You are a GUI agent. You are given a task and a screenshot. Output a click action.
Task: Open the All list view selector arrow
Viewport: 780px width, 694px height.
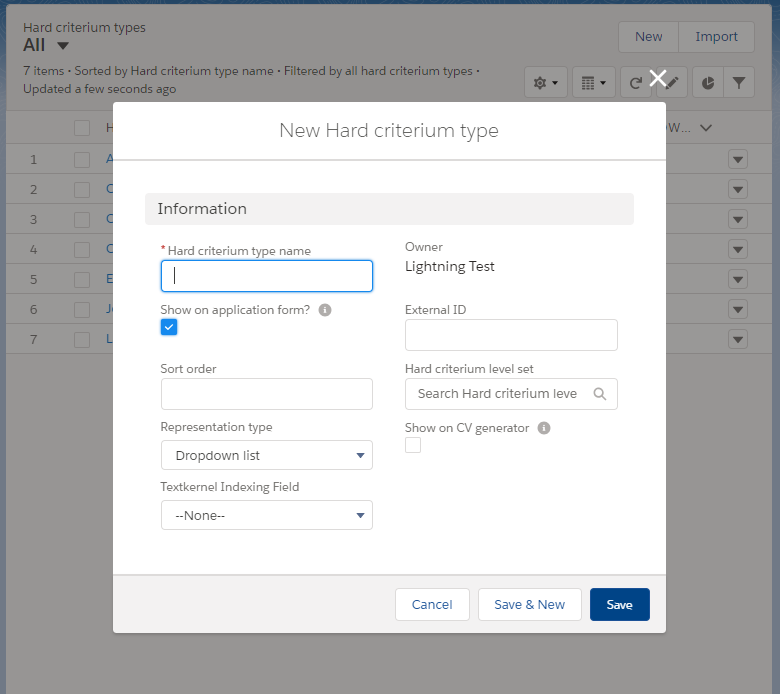point(63,46)
